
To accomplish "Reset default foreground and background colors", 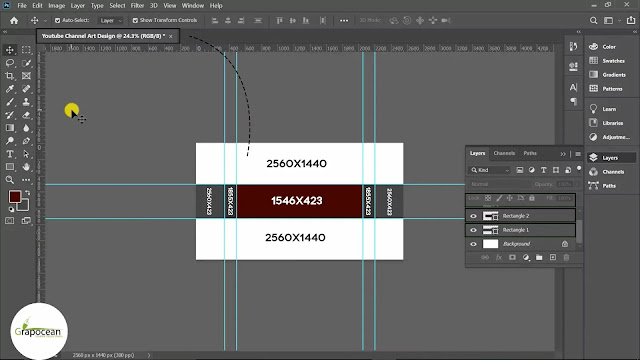I will click(x=11, y=209).
